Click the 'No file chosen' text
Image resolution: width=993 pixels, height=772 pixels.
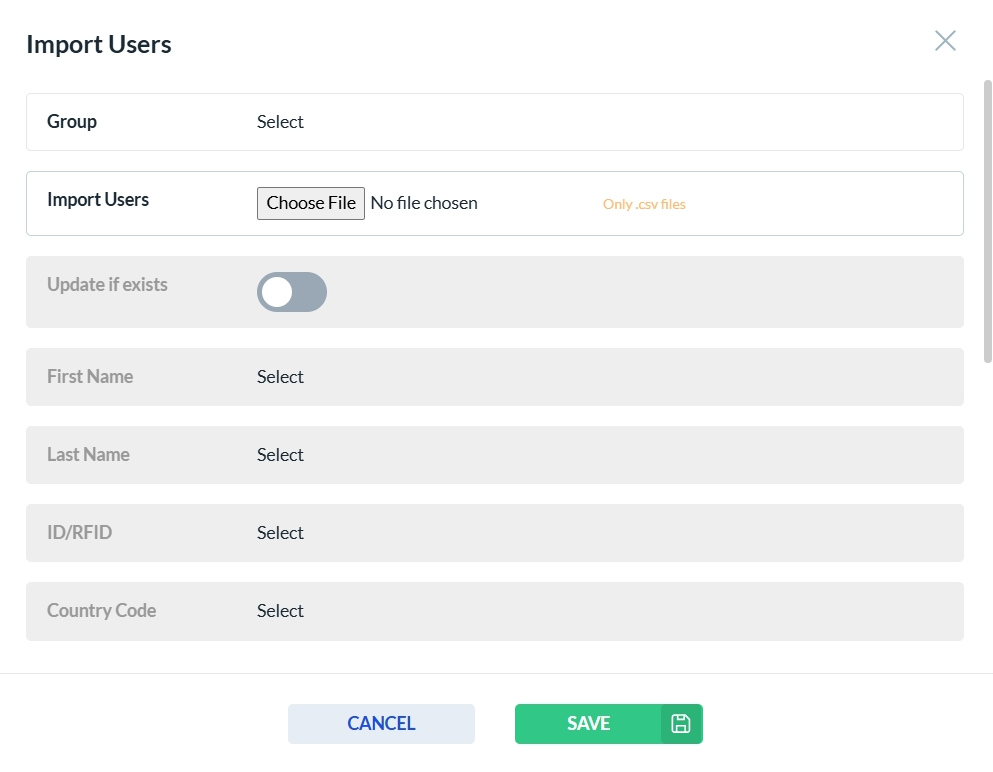pyautogui.click(x=424, y=203)
